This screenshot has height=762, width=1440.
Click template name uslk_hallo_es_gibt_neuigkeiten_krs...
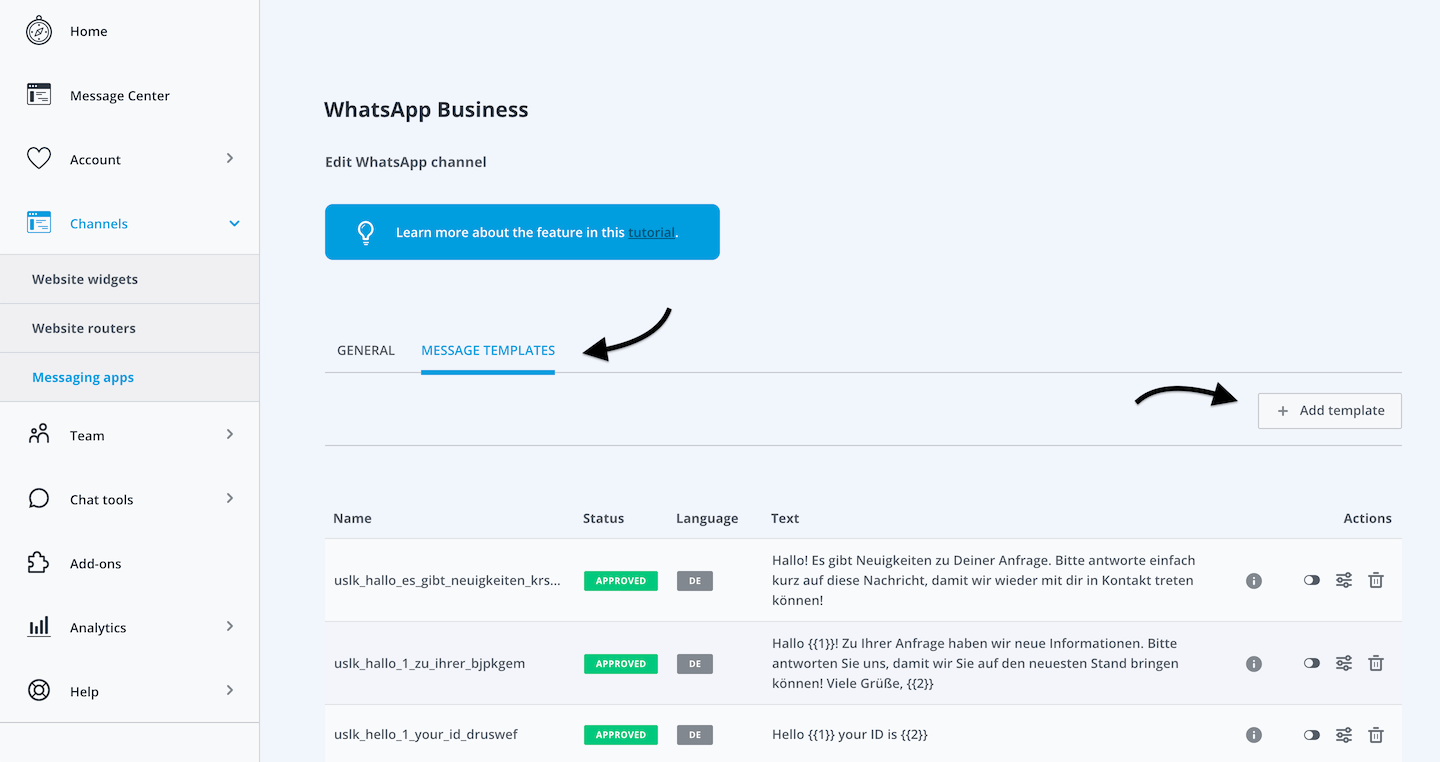pyautogui.click(x=447, y=580)
